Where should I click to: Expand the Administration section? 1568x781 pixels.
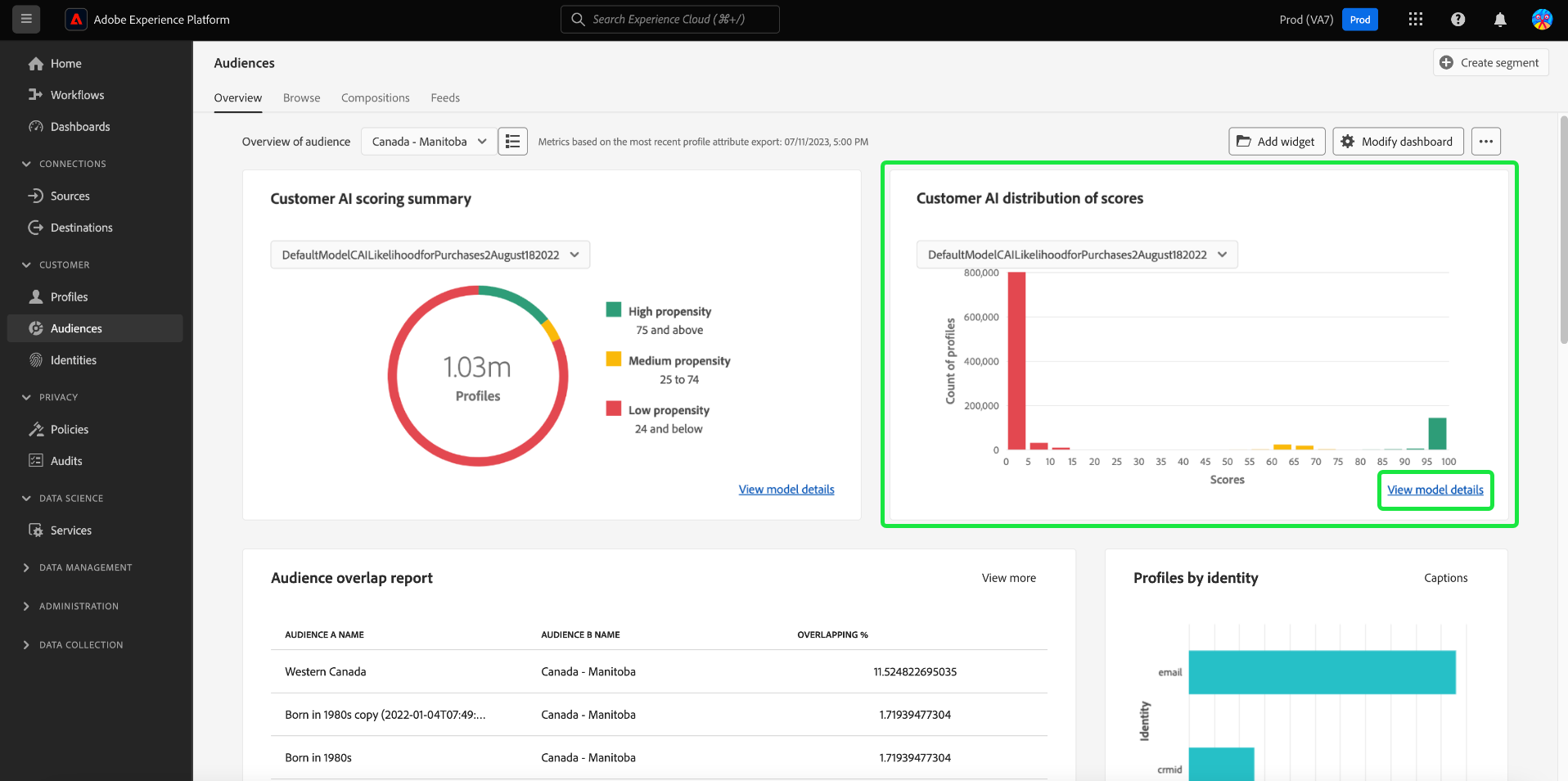pyautogui.click(x=26, y=606)
